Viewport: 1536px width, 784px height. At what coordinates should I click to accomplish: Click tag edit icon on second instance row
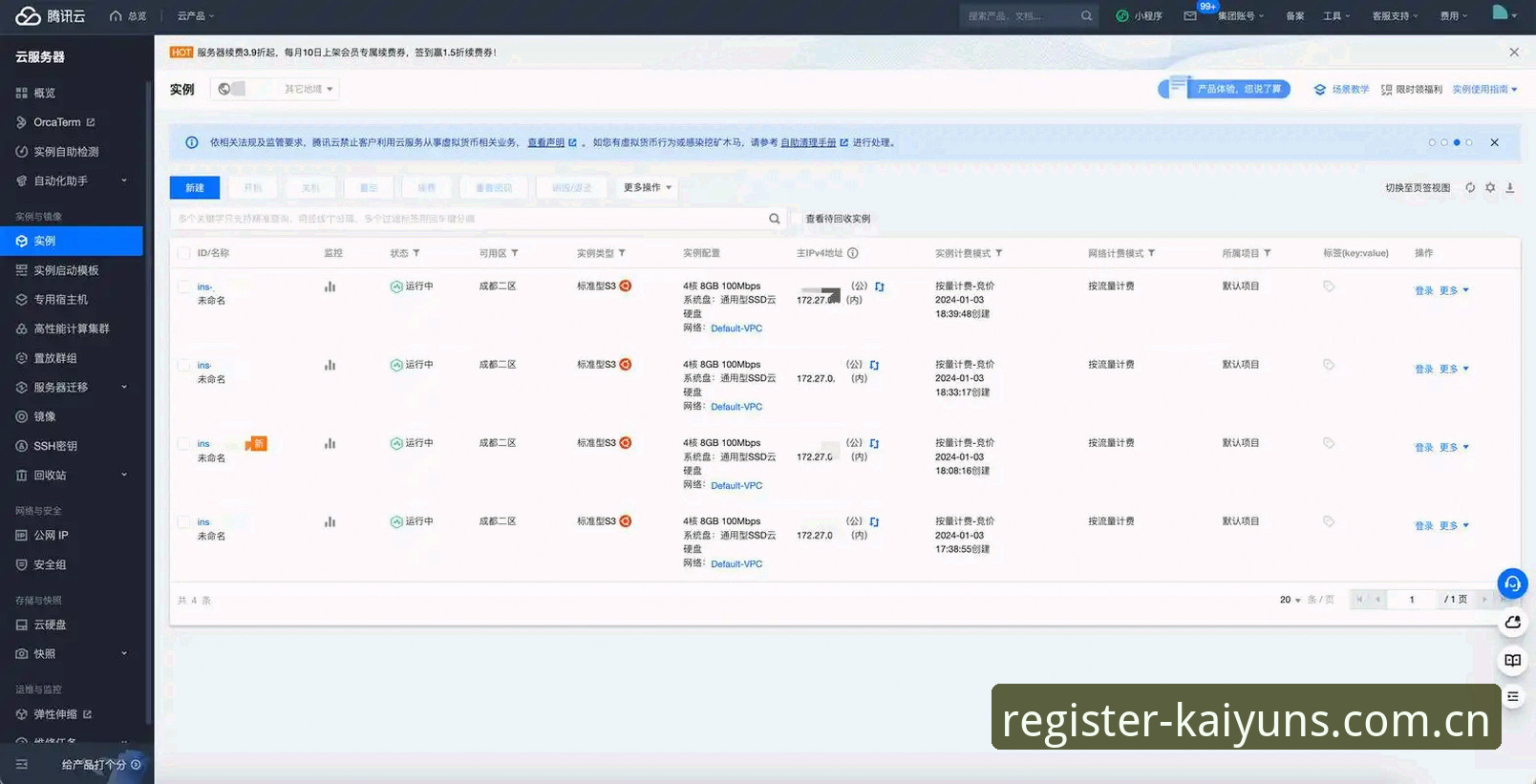click(1329, 365)
